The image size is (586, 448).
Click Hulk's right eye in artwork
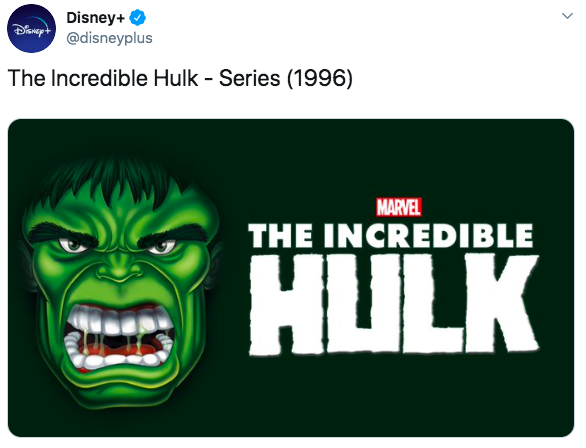[x=161, y=246]
